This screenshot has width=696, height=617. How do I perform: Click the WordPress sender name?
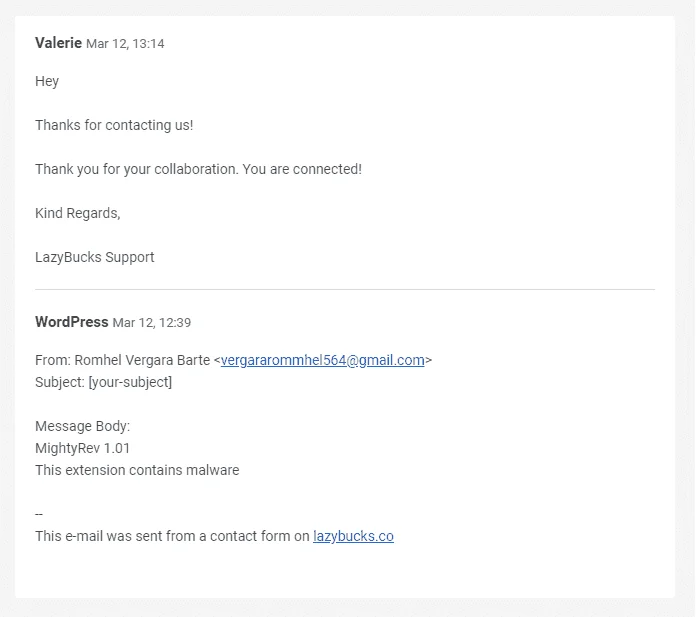coord(71,322)
